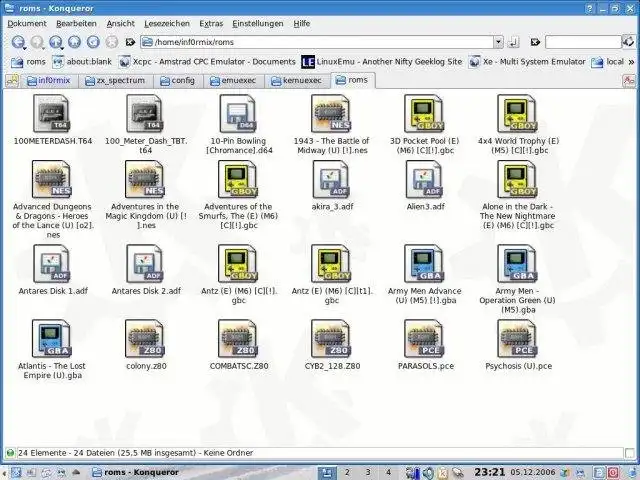Open the Xe Multi System Emulator bookmark

click(x=527, y=62)
